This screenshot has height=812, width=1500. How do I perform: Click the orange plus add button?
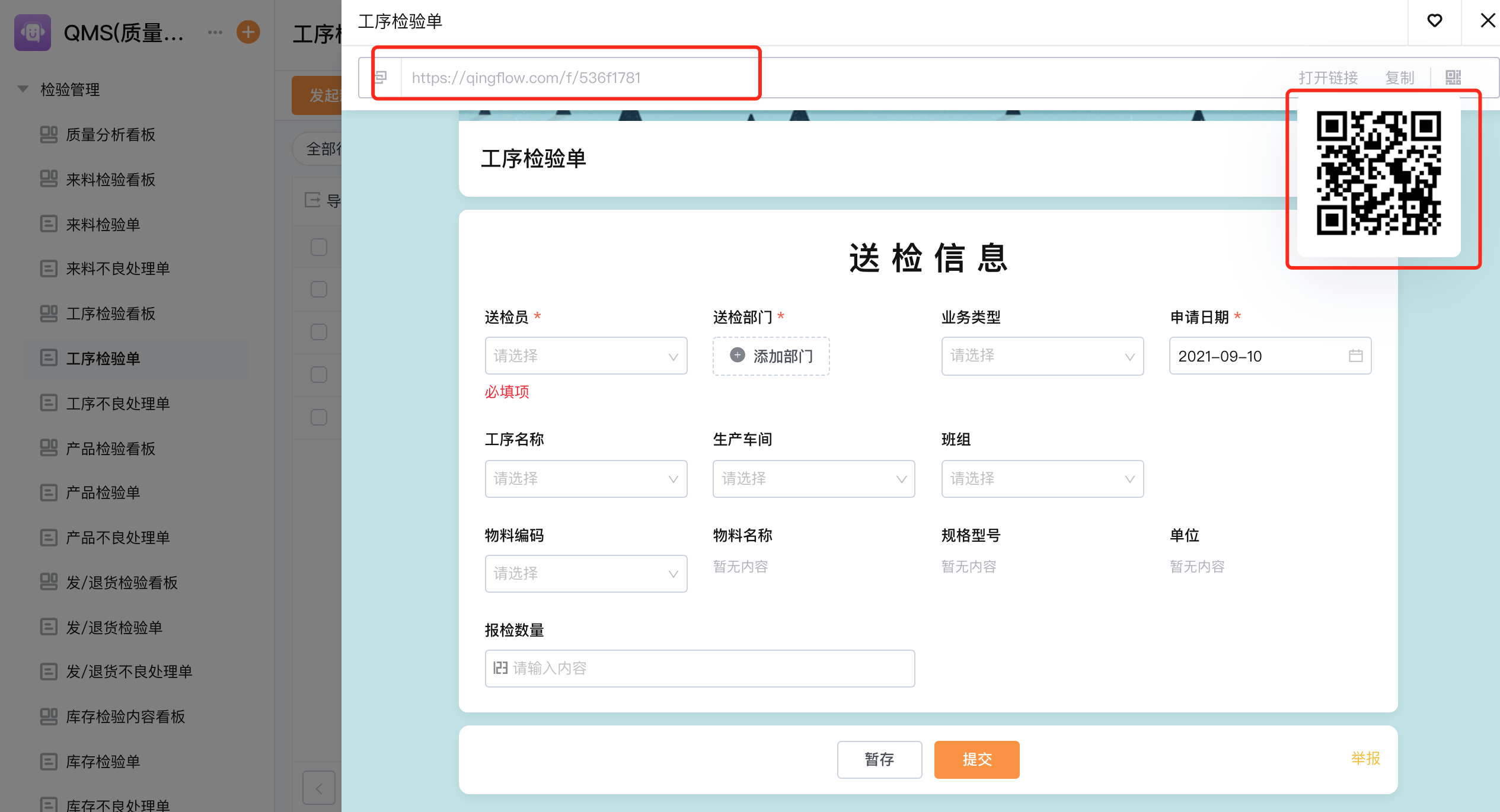[x=248, y=32]
